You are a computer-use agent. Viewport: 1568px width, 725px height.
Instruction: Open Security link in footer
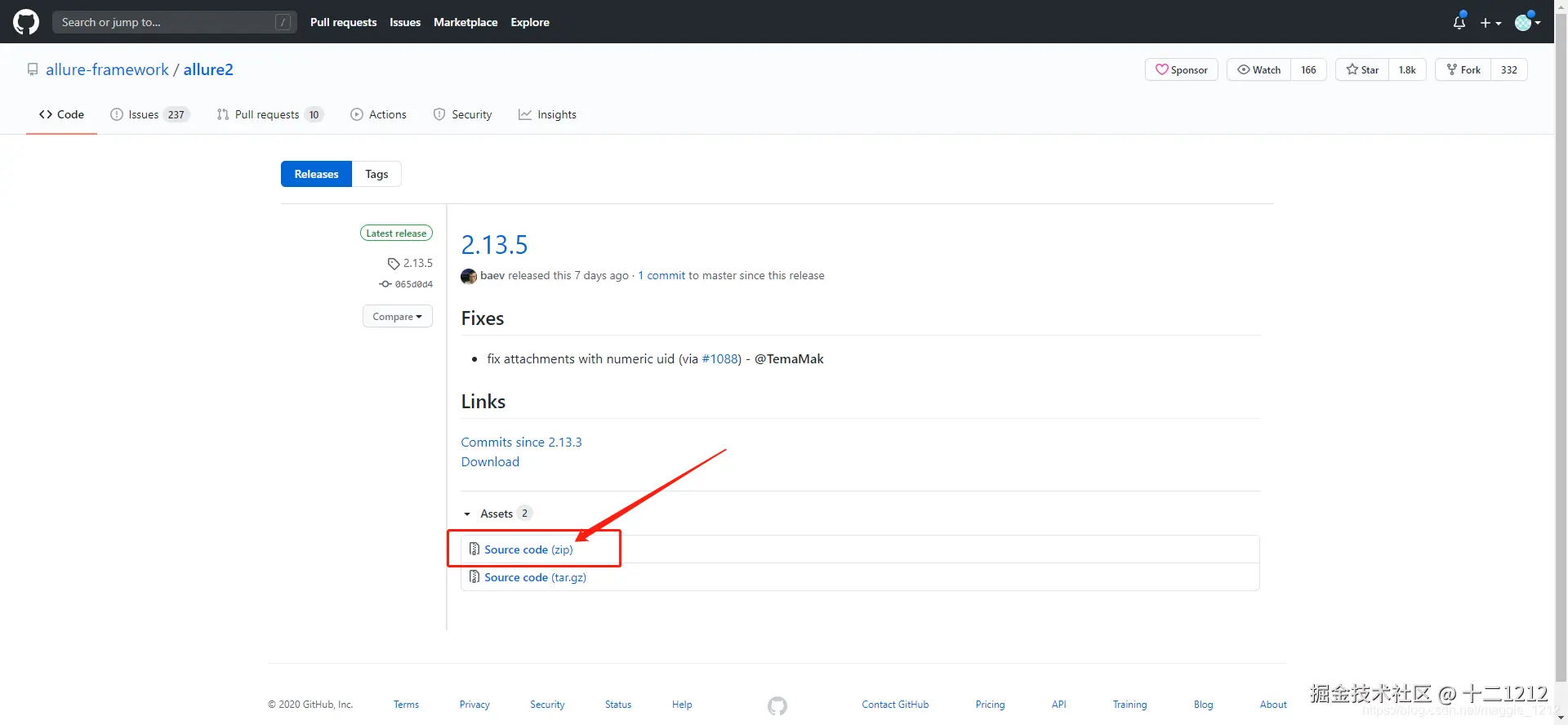pos(547,705)
